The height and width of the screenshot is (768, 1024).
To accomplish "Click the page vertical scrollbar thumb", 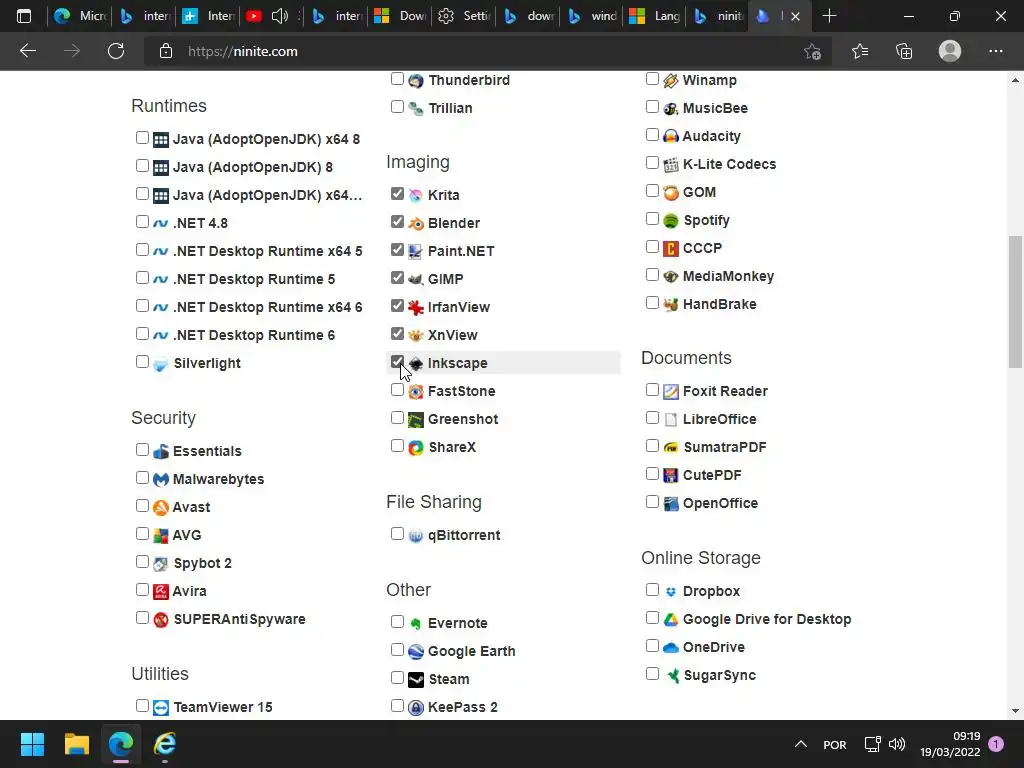I will (1015, 302).
